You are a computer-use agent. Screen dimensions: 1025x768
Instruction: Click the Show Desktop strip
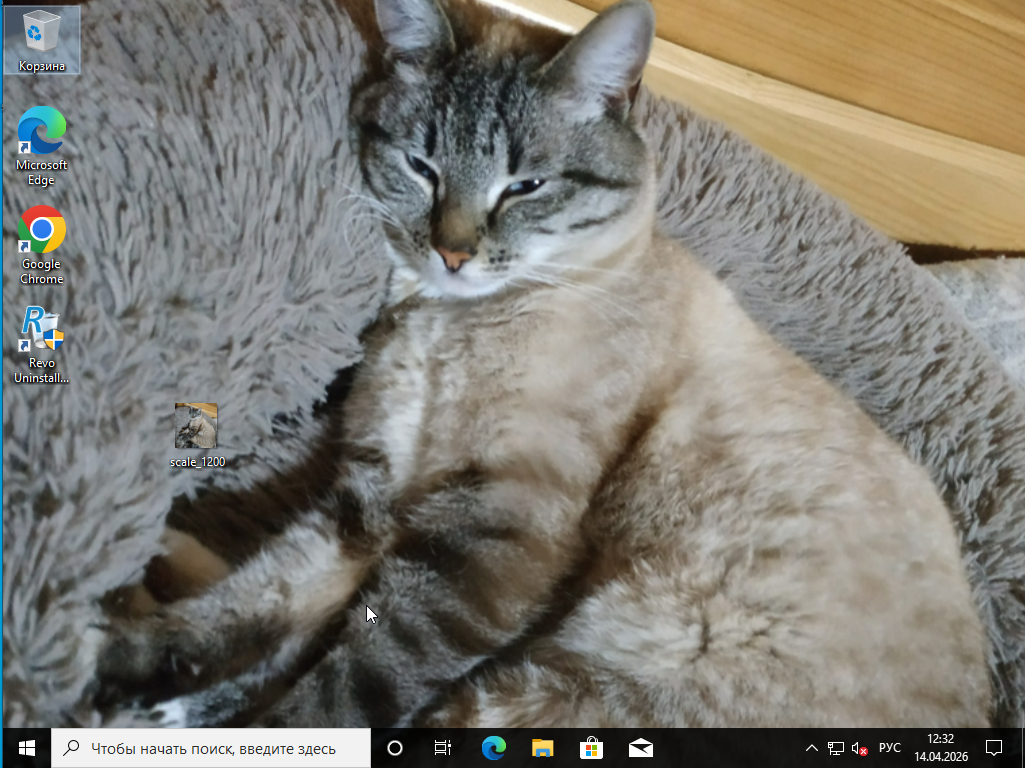coord(1022,747)
